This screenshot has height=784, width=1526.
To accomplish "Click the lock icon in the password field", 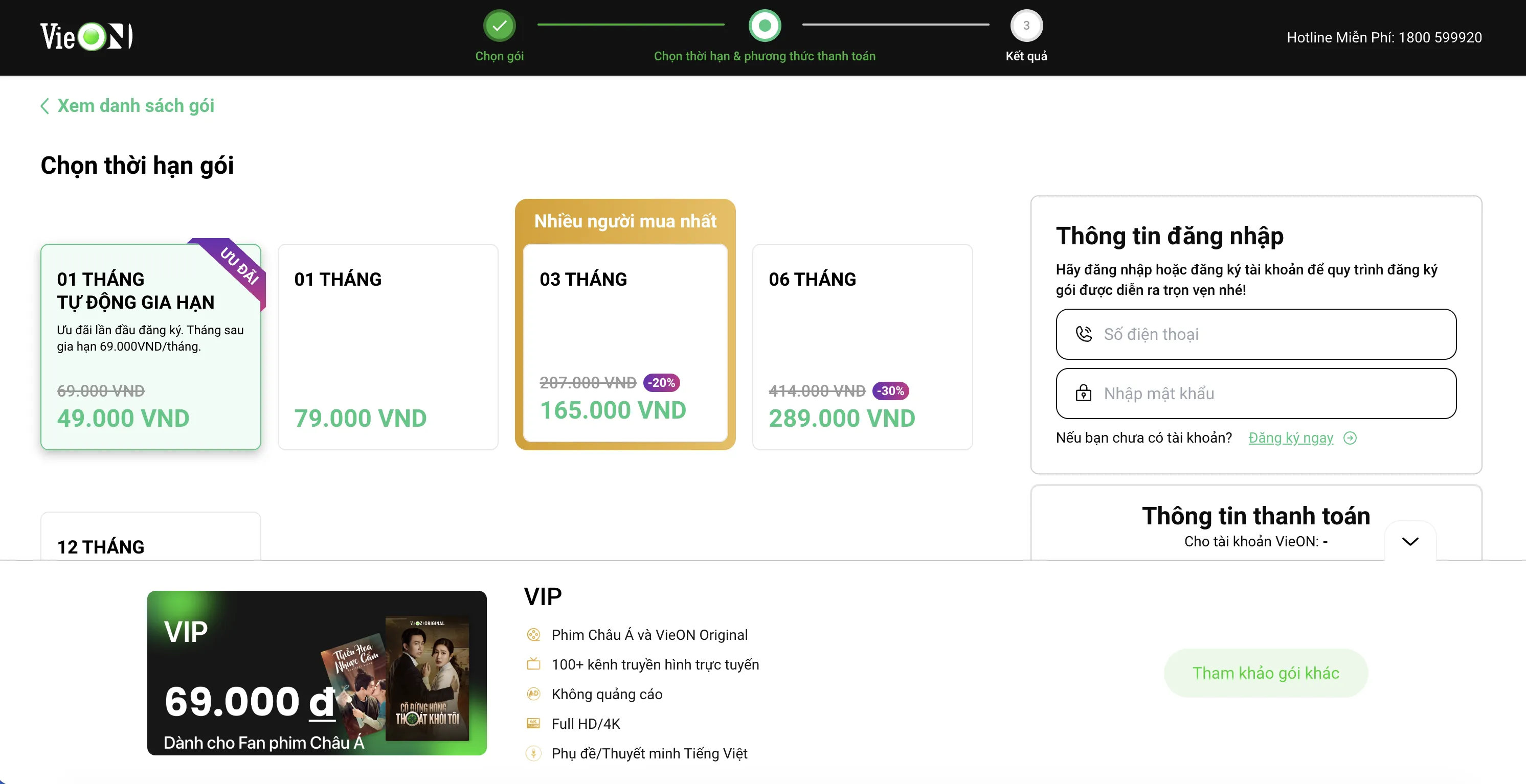I will click(1084, 393).
